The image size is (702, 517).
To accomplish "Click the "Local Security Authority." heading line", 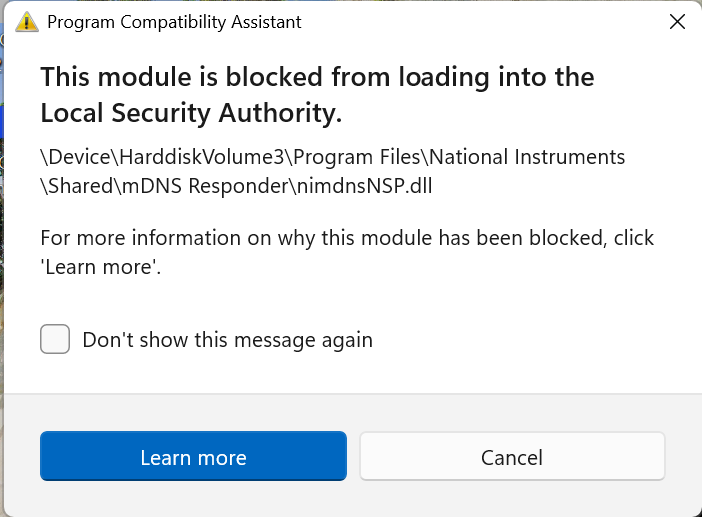I will click(x=191, y=114).
